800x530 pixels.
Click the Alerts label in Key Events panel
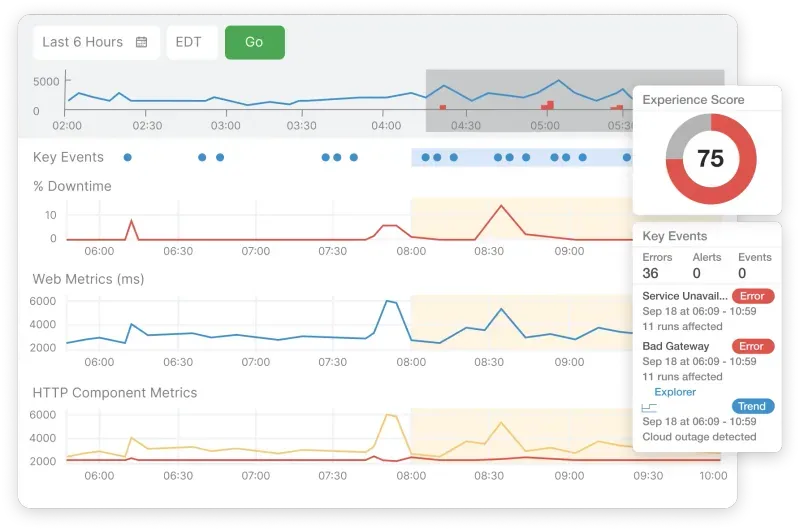[707, 257]
